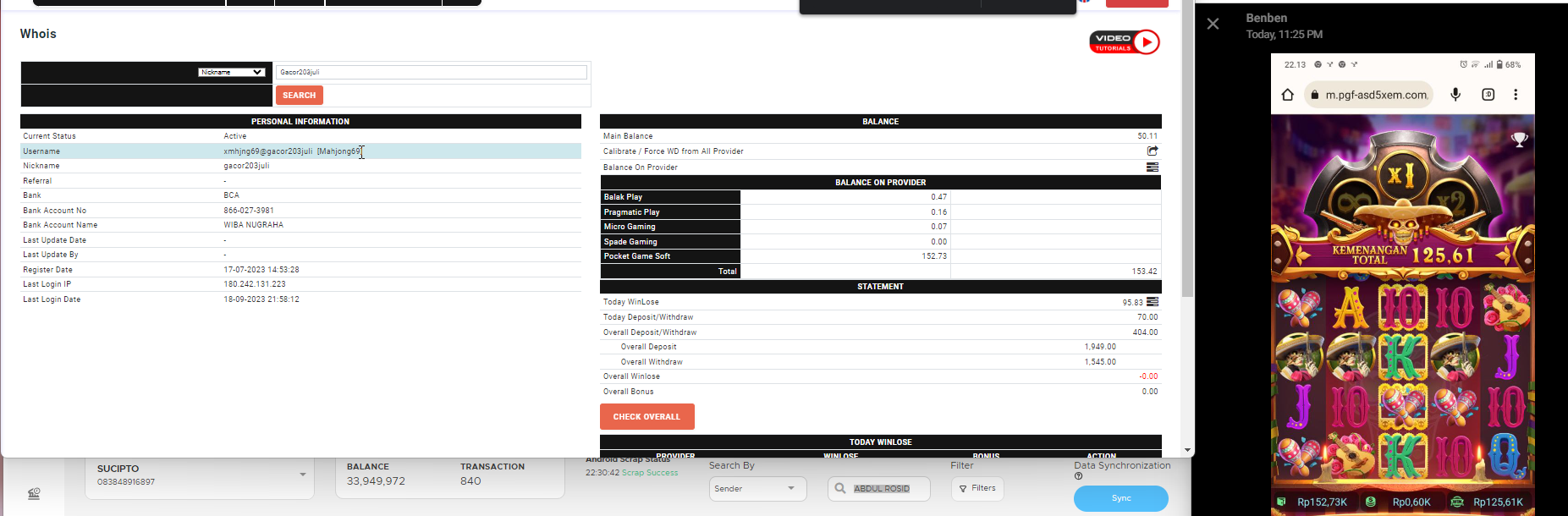Click the Pocket Game Soft provider row

pos(880,256)
